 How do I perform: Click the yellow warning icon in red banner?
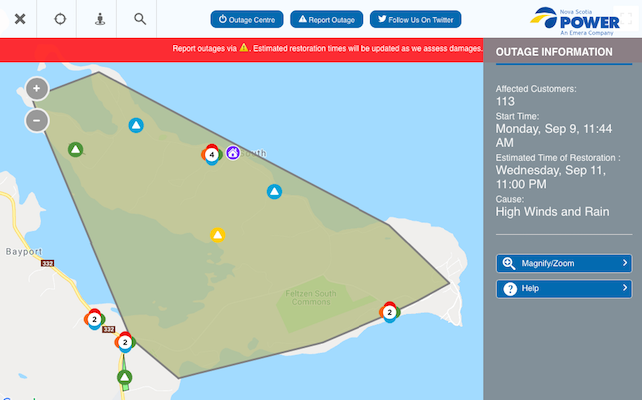coord(243,48)
